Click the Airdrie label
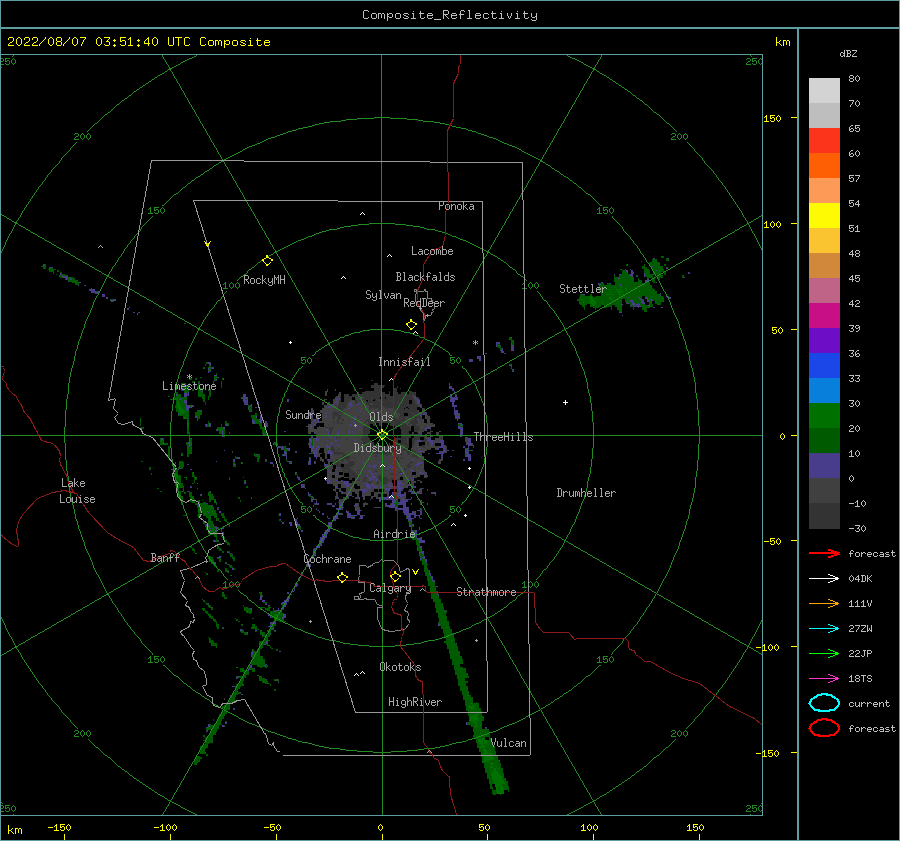900x841 pixels. pyautogui.click(x=394, y=534)
